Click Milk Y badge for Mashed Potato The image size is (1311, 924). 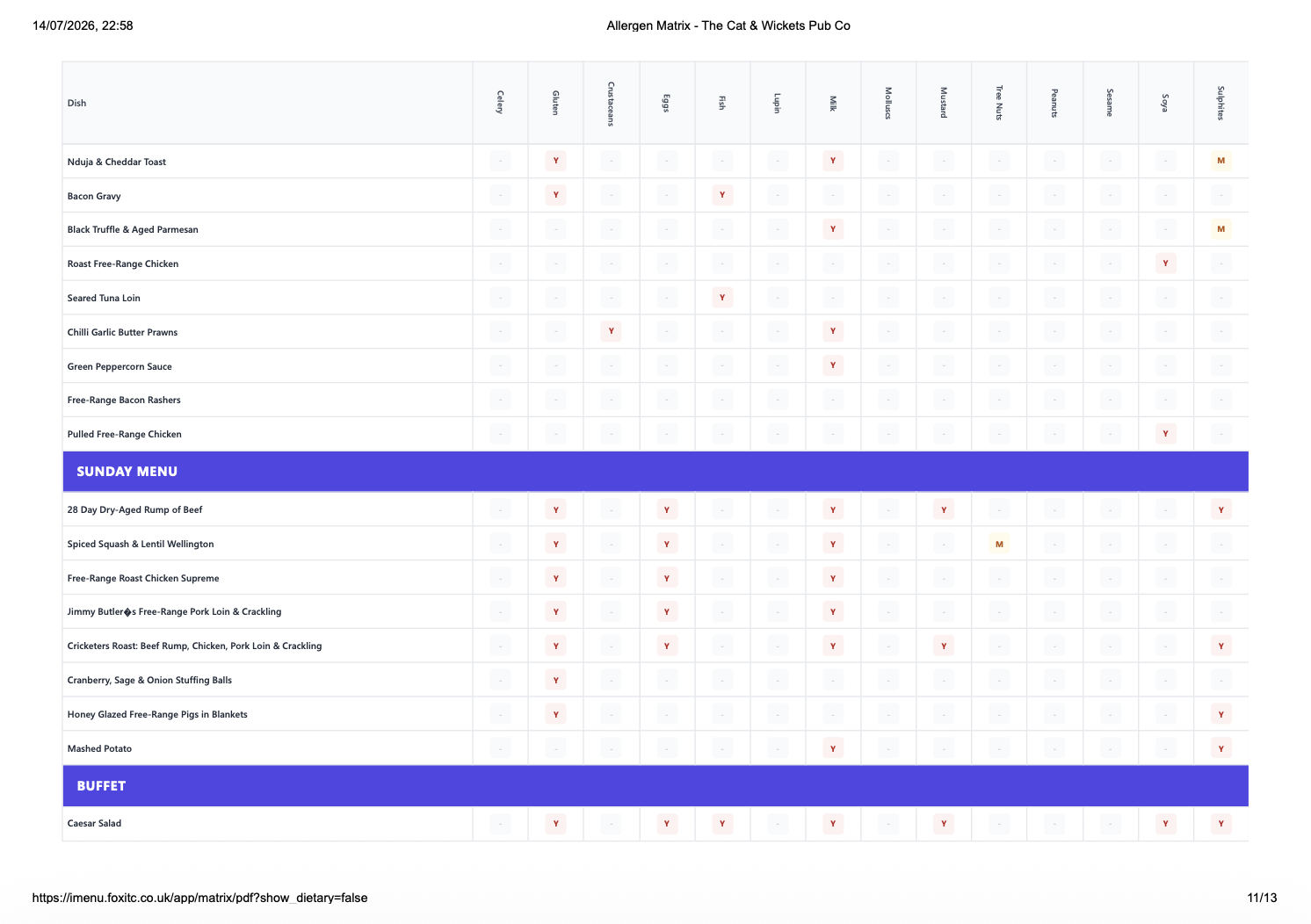point(833,748)
